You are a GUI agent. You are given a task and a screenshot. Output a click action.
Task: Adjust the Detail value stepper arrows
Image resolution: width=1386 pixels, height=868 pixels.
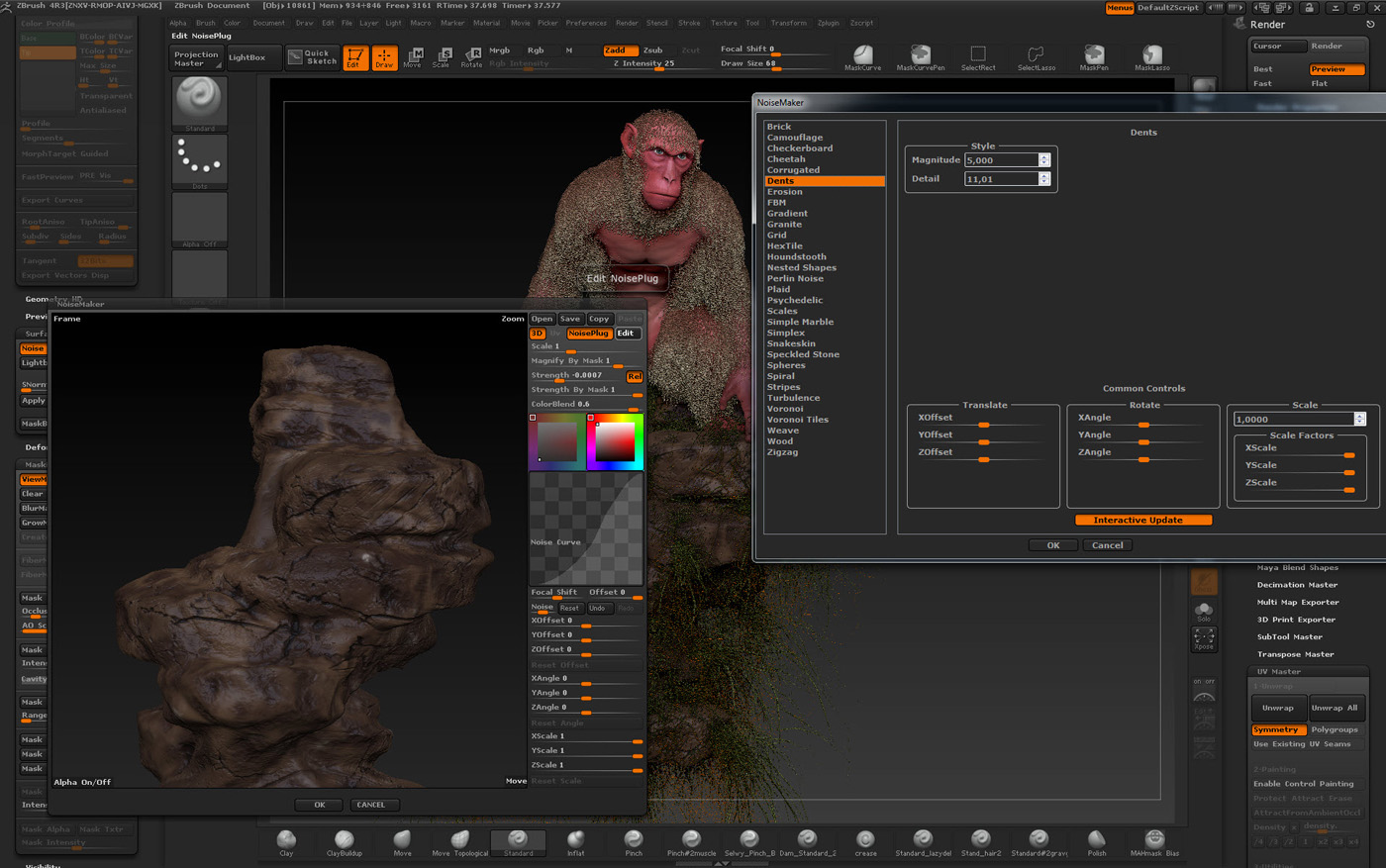1044,178
